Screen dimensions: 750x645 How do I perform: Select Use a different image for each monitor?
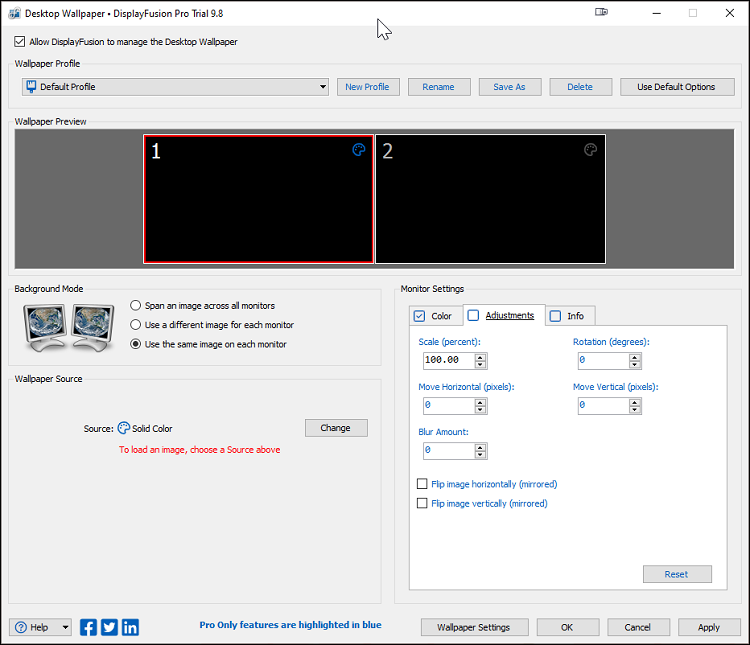click(x=136, y=324)
